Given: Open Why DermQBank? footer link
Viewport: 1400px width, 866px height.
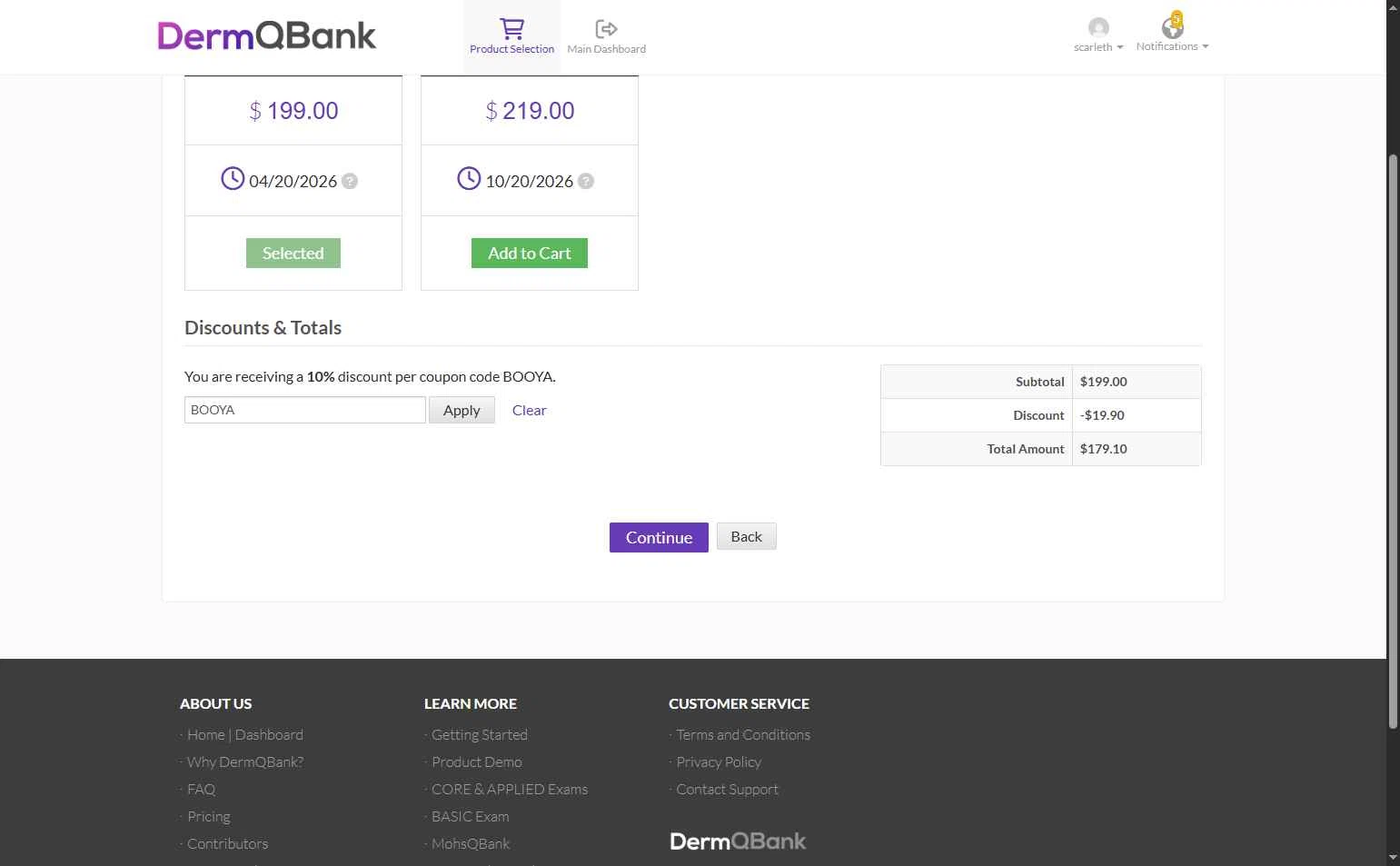Looking at the screenshot, I should click(245, 761).
